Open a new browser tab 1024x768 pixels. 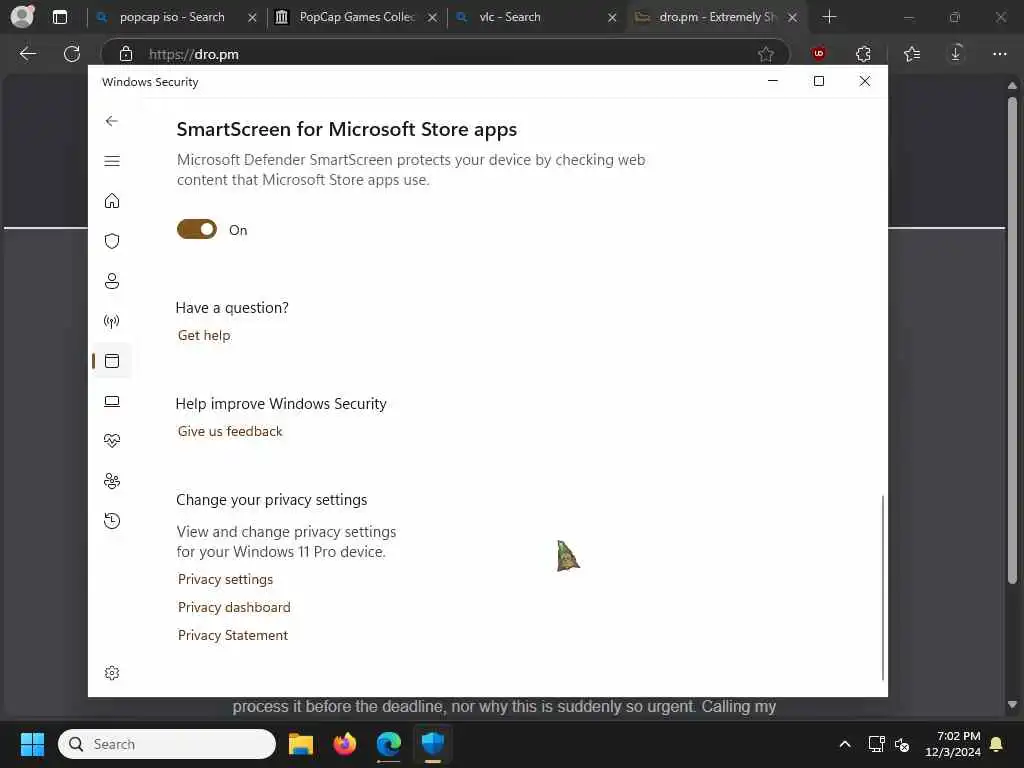click(x=829, y=17)
